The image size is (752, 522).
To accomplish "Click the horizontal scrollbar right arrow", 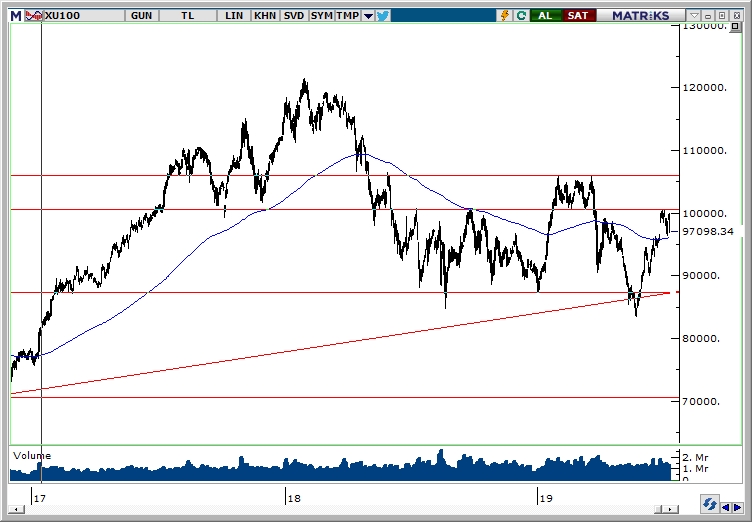I will point(672,509).
